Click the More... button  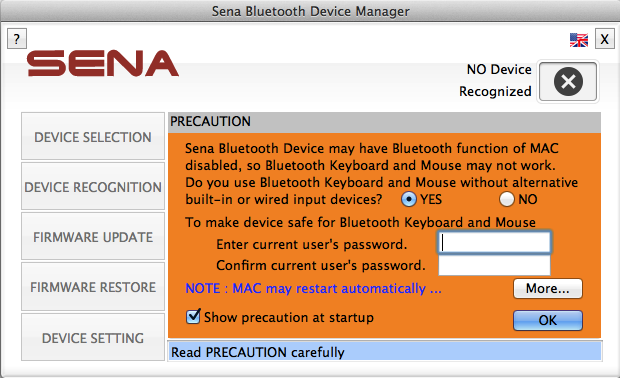548,289
